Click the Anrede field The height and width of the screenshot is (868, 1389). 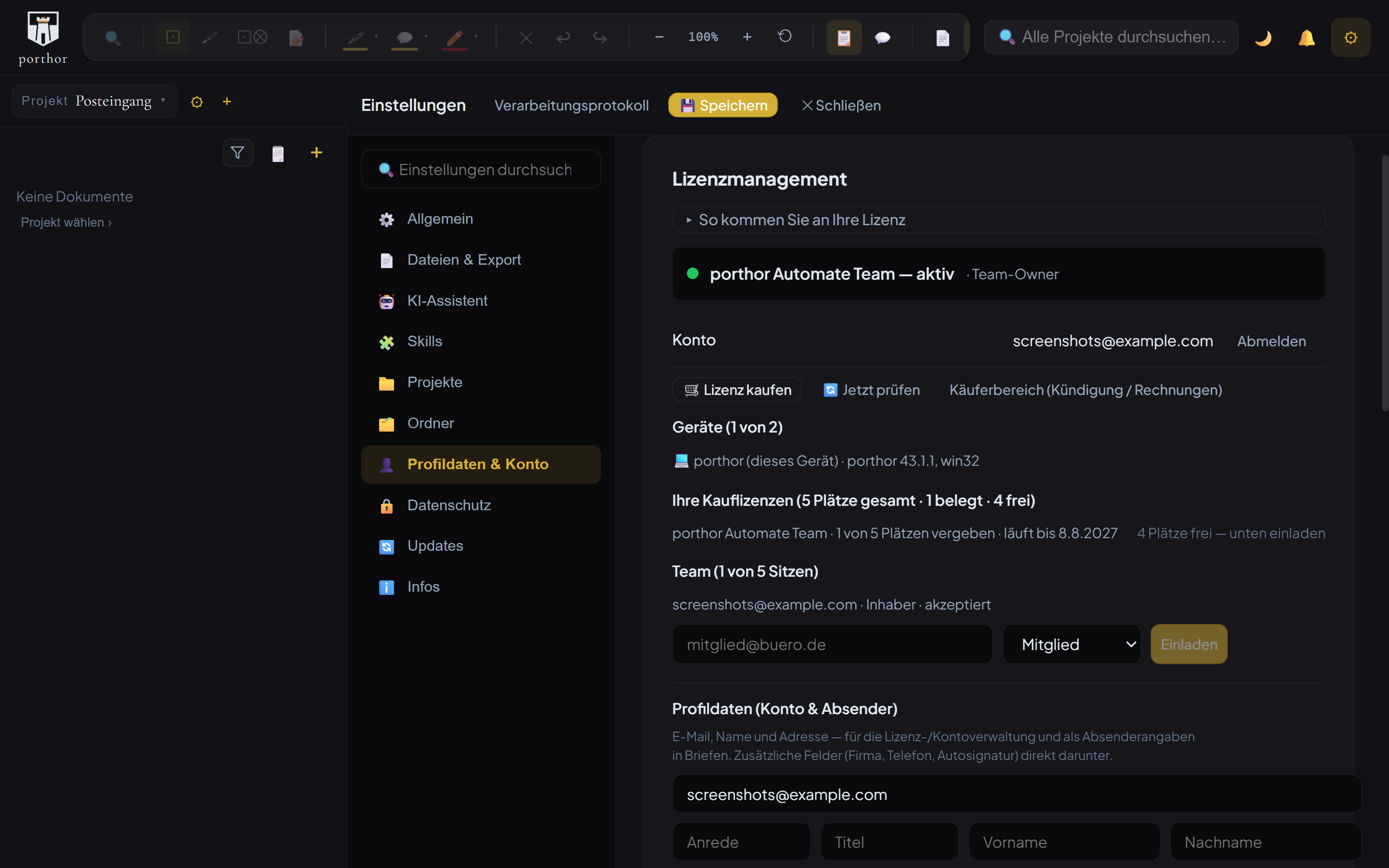pyautogui.click(x=742, y=842)
